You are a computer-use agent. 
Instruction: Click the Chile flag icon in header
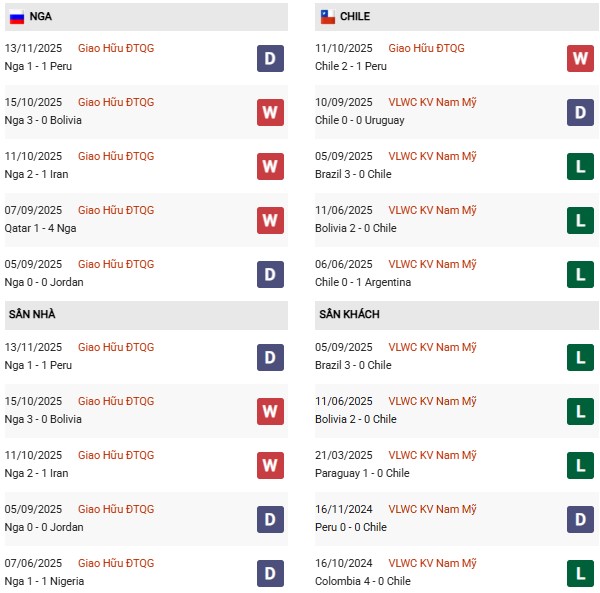327,17
